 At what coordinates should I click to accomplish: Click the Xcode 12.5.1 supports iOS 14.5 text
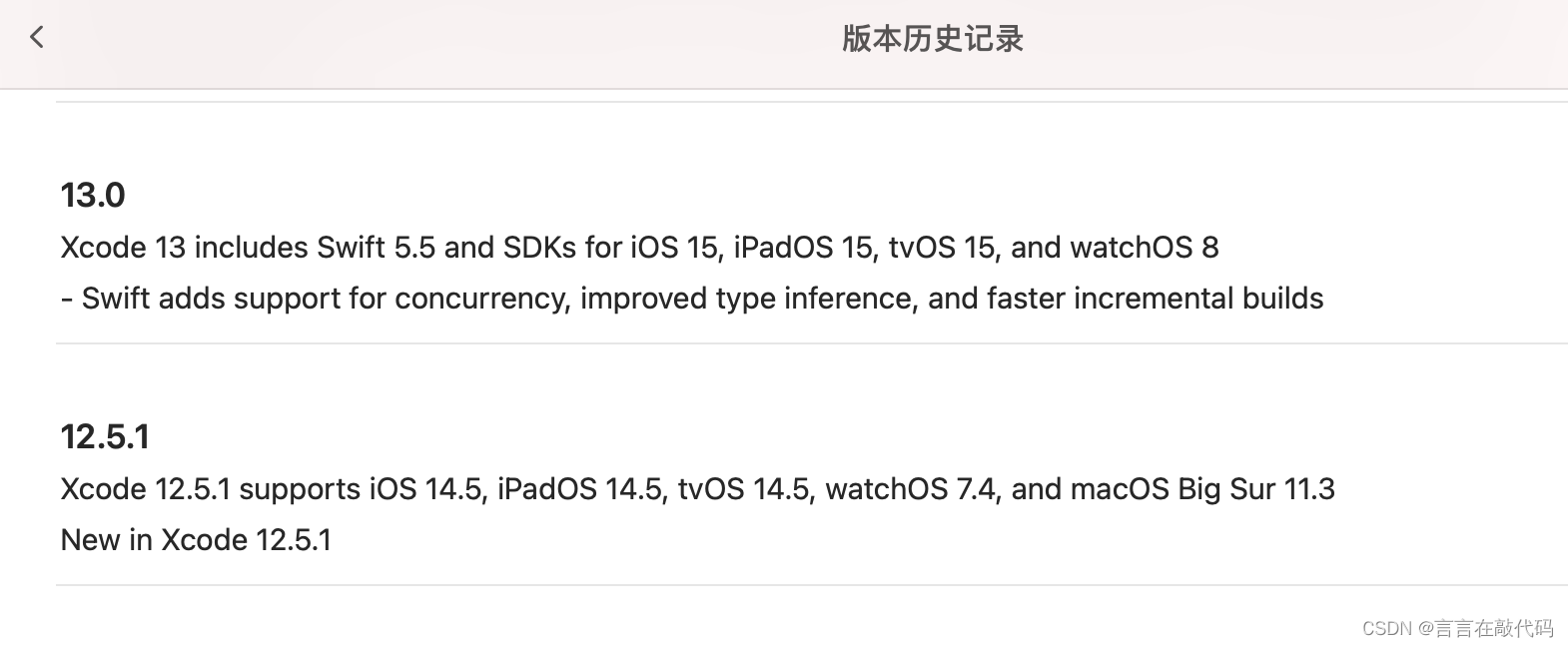tap(697, 488)
